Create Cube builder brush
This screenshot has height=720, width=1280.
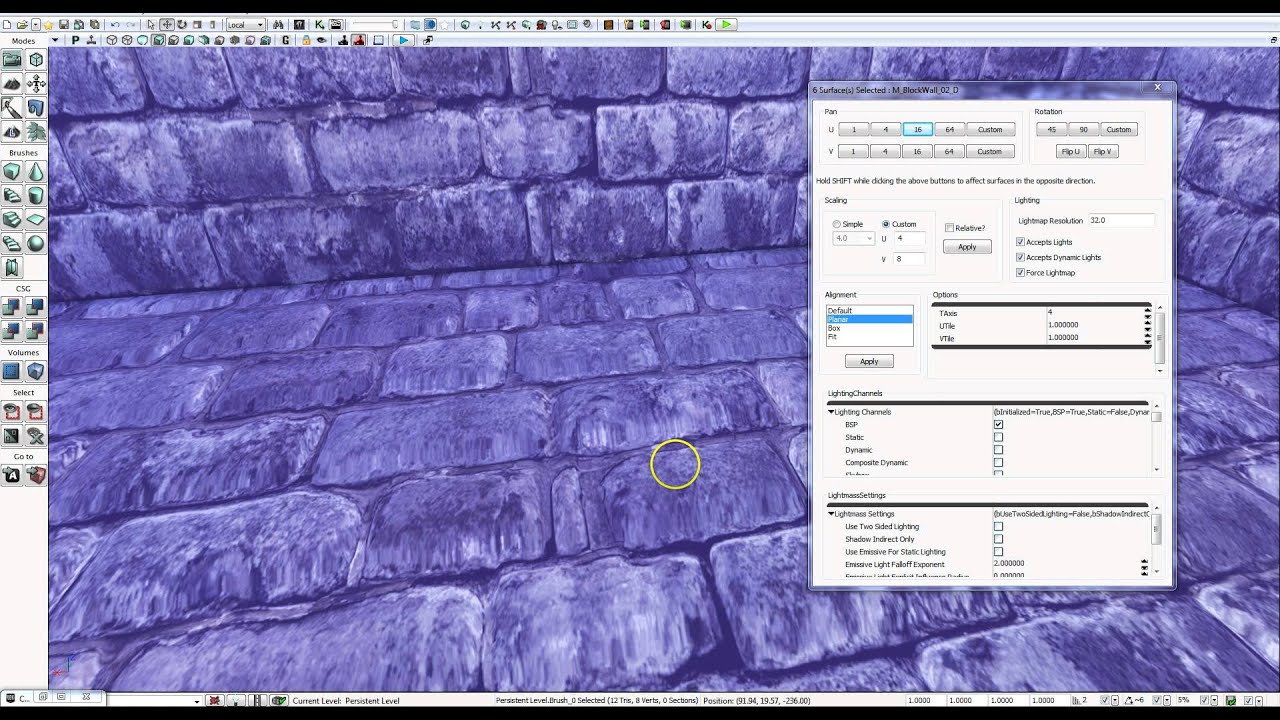(12, 172)
